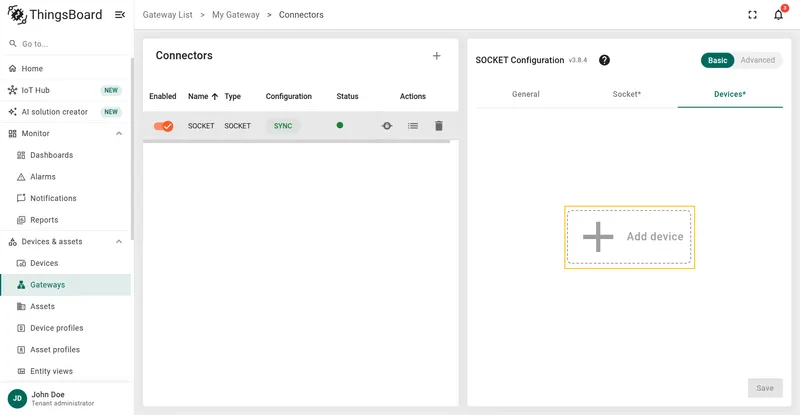Open Reports page

pyautogui.click(x=65, y=220)
